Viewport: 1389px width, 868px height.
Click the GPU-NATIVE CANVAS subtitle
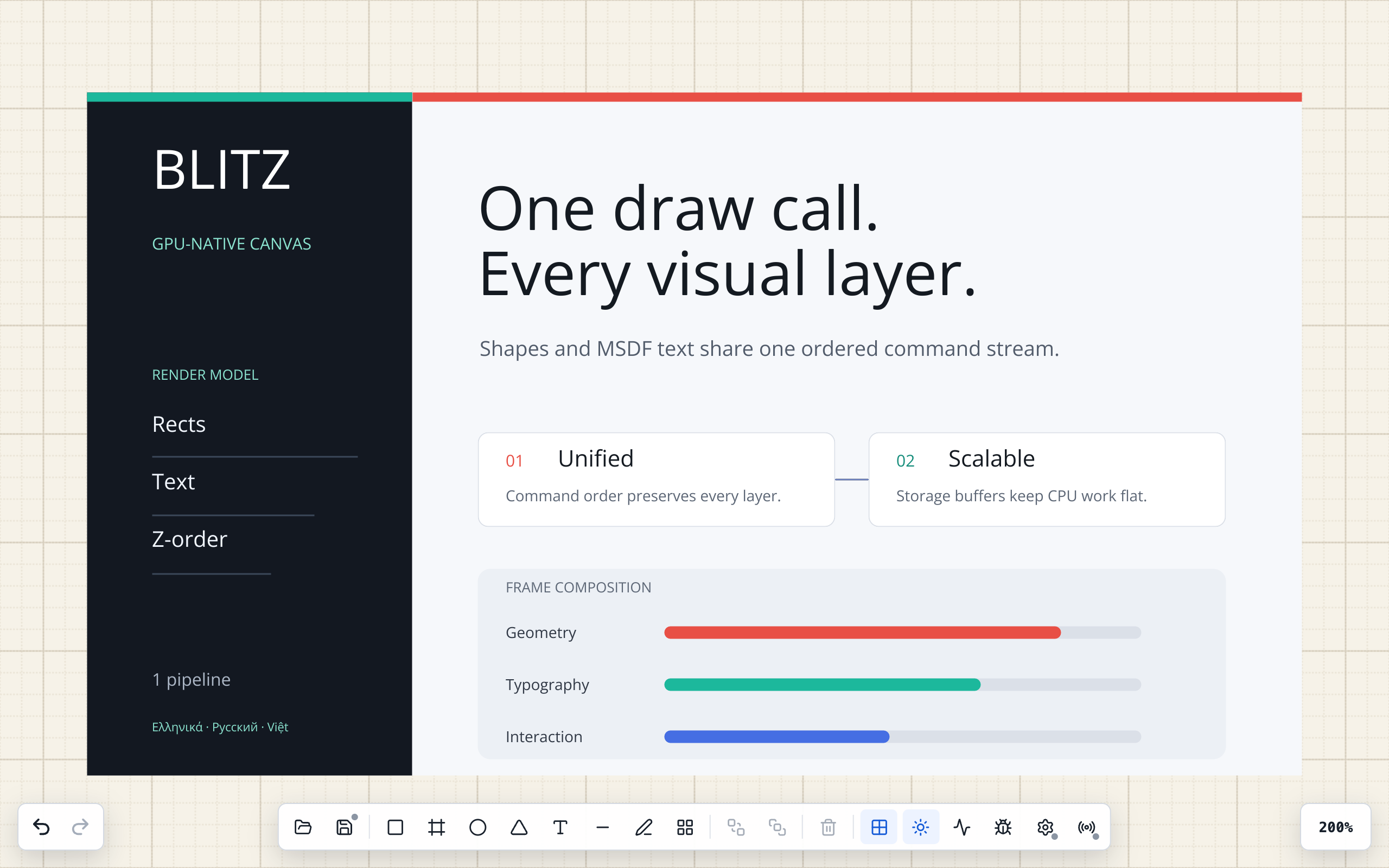coord(231,244)
